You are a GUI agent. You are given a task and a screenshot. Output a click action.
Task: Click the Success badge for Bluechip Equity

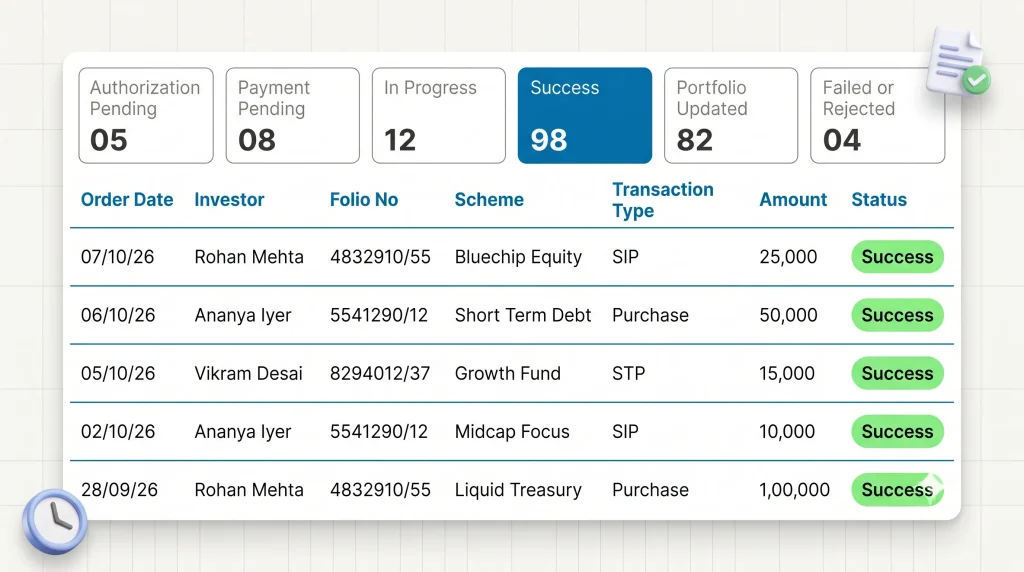point(897,257)
